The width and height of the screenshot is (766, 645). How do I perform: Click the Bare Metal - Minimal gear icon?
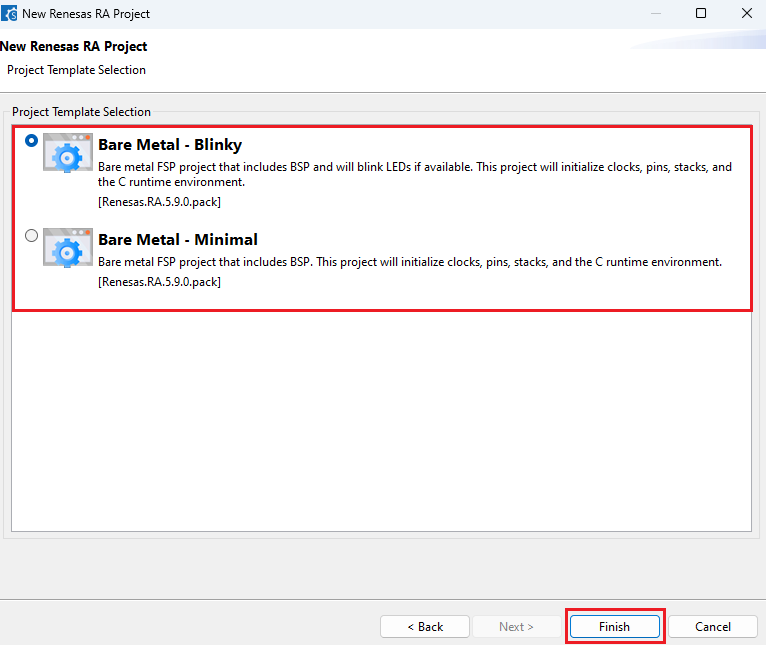pos(68,249)
